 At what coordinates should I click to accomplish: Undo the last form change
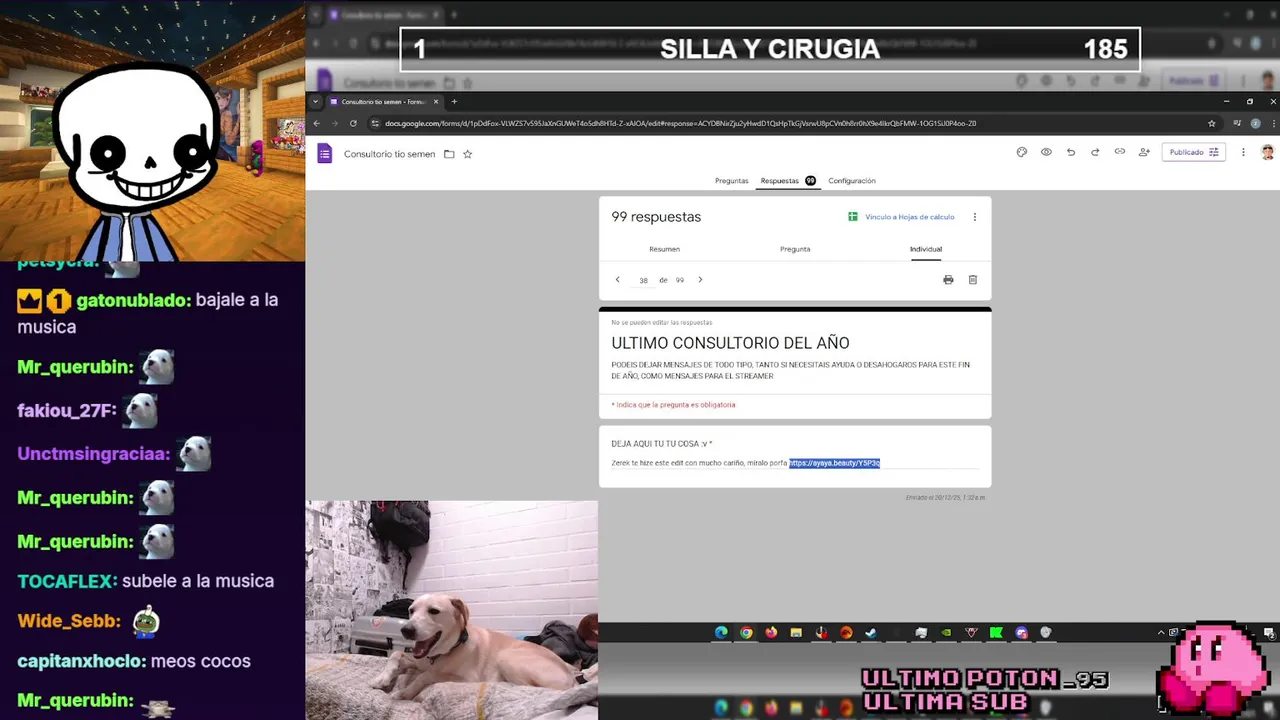click(x=1071, y=152)
